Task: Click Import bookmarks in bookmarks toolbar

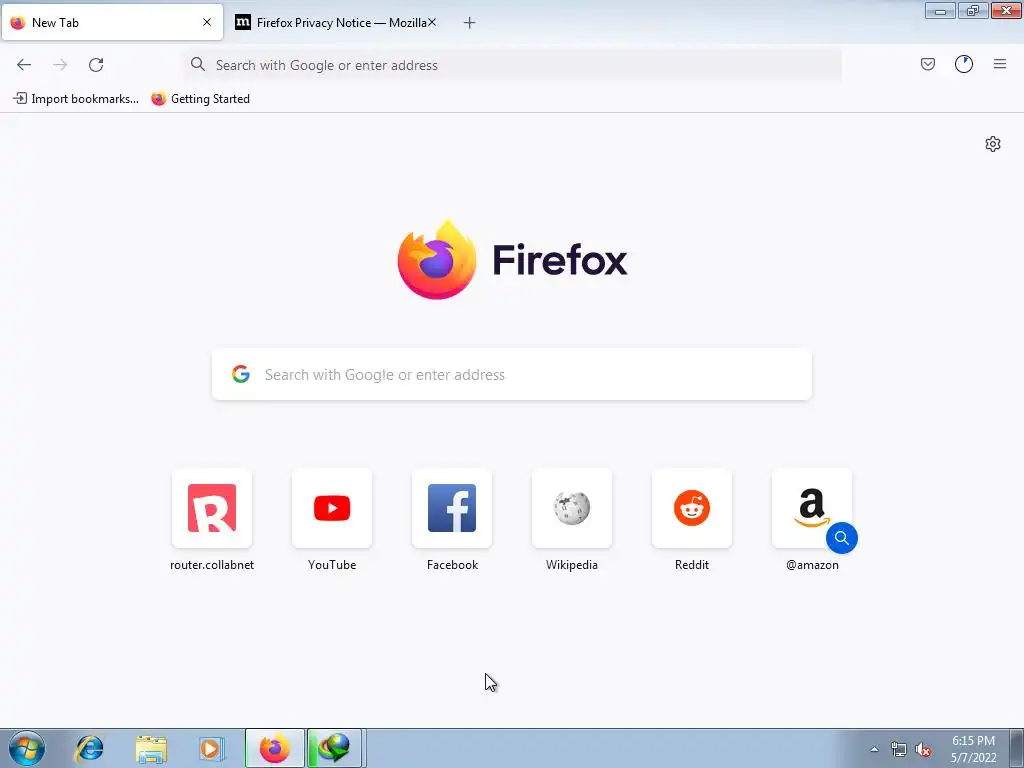Action: [x=76, y=99]
